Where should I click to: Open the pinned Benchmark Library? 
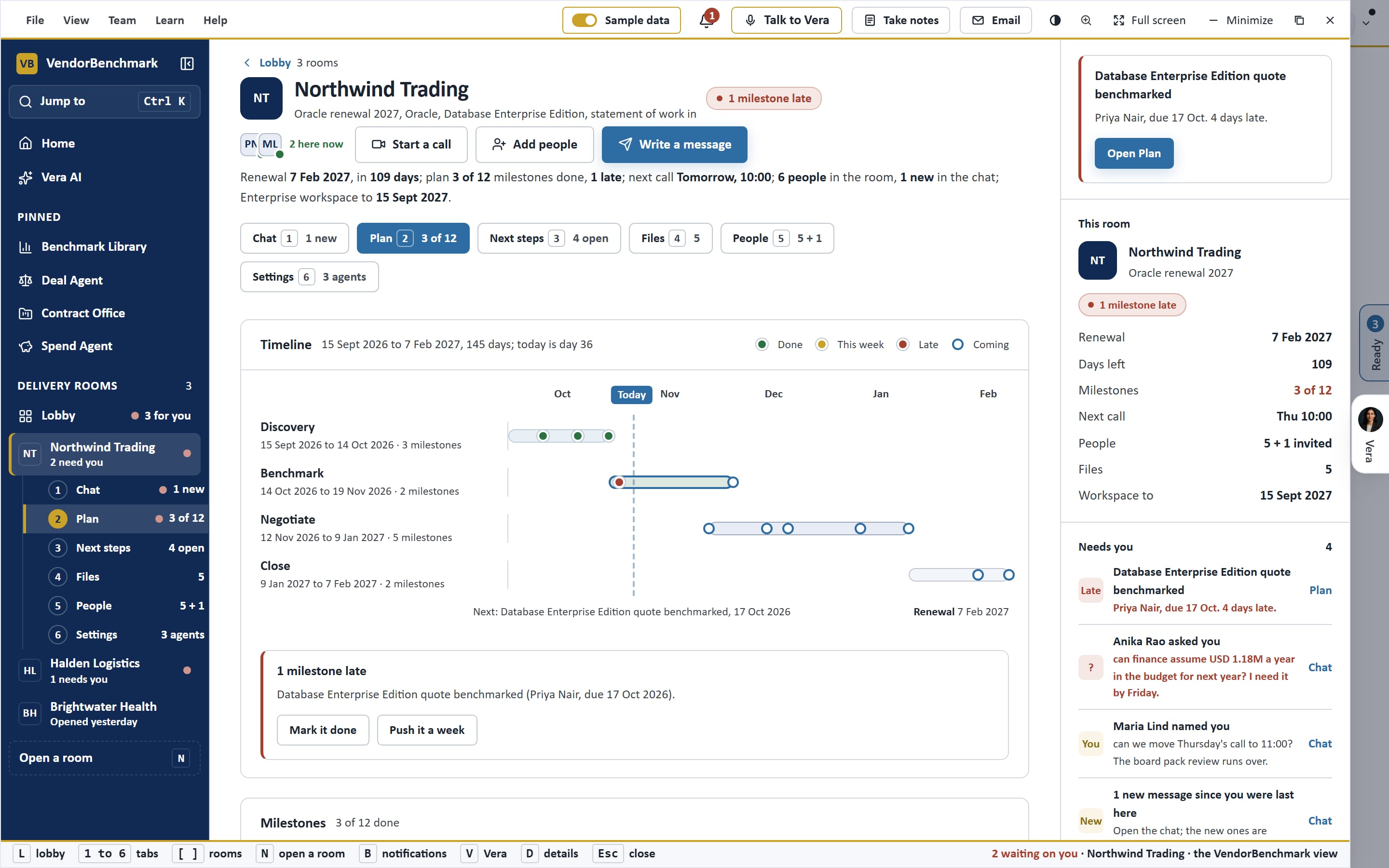pyautogui.click(x=105, y=246)
